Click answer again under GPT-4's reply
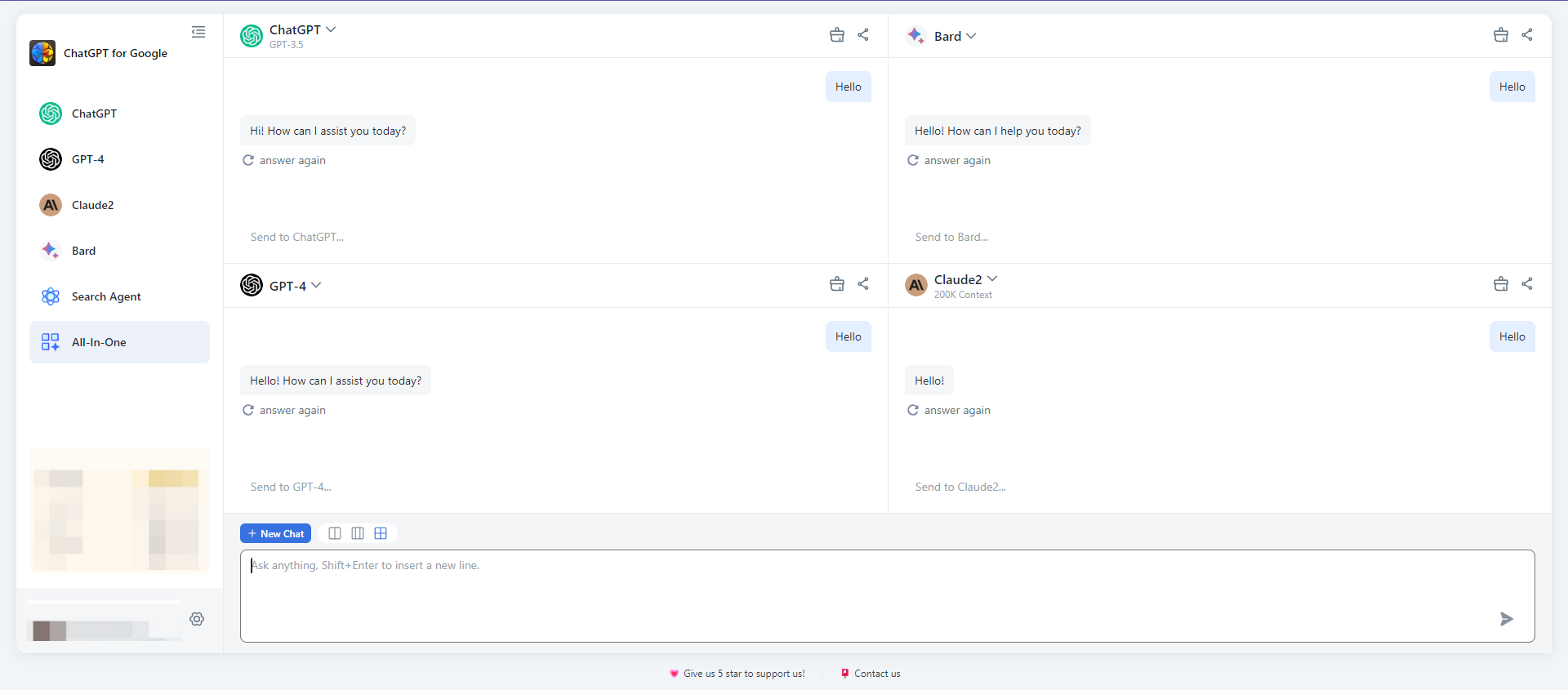Image resolution: width=1568 pixels, height=690 pixels. coord(283,410)
